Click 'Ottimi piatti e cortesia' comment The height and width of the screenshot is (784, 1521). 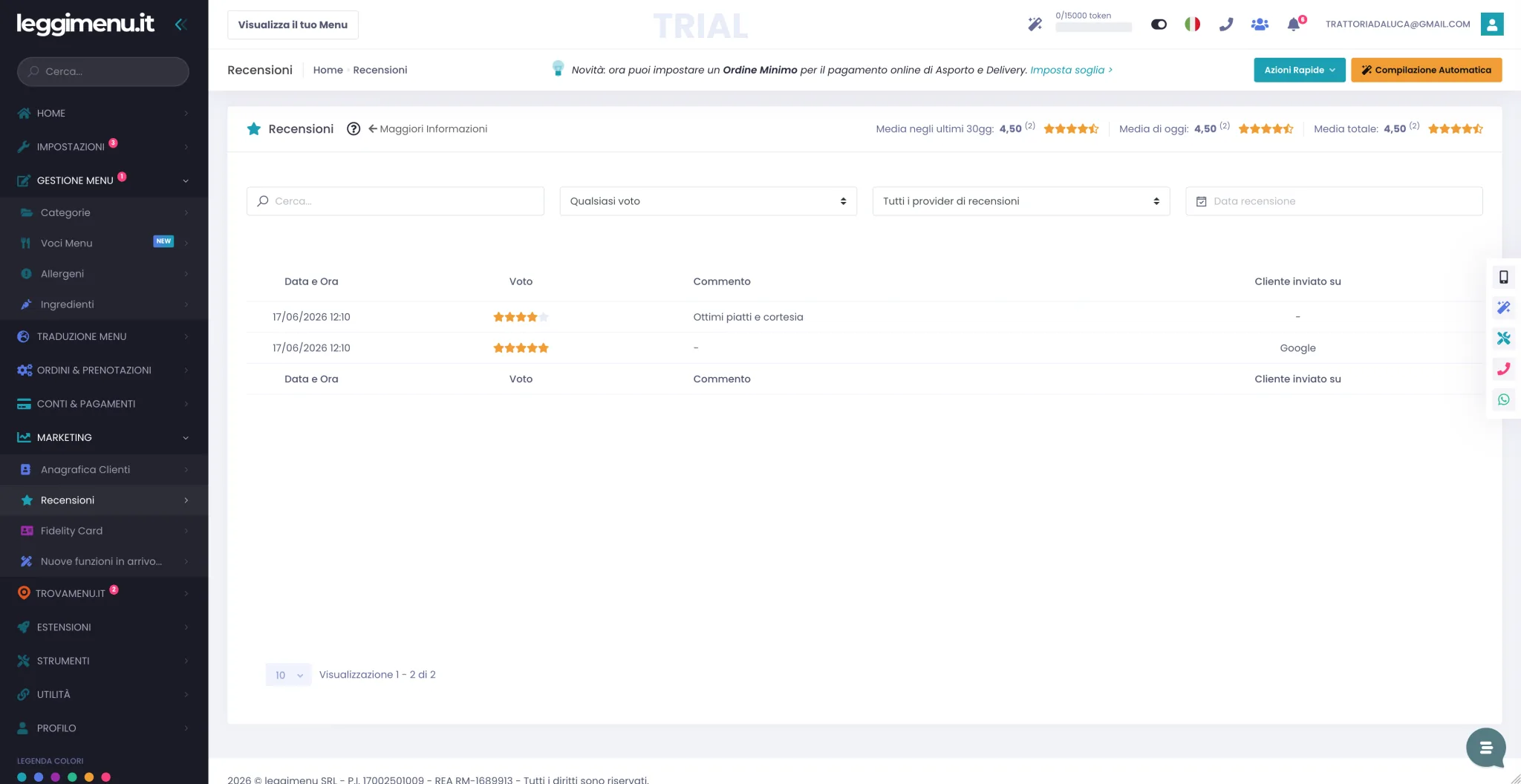point(748,317)
